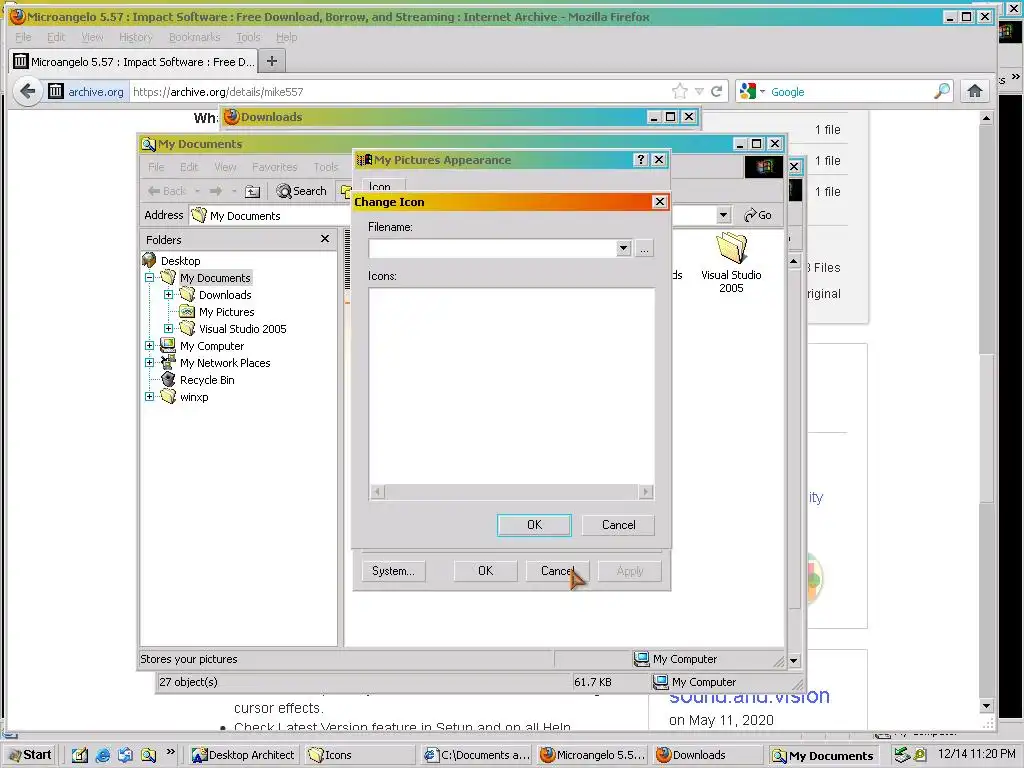Switch to Icons taskbar window
This screenshot has height=768, width=1024.
coord(359,755)
